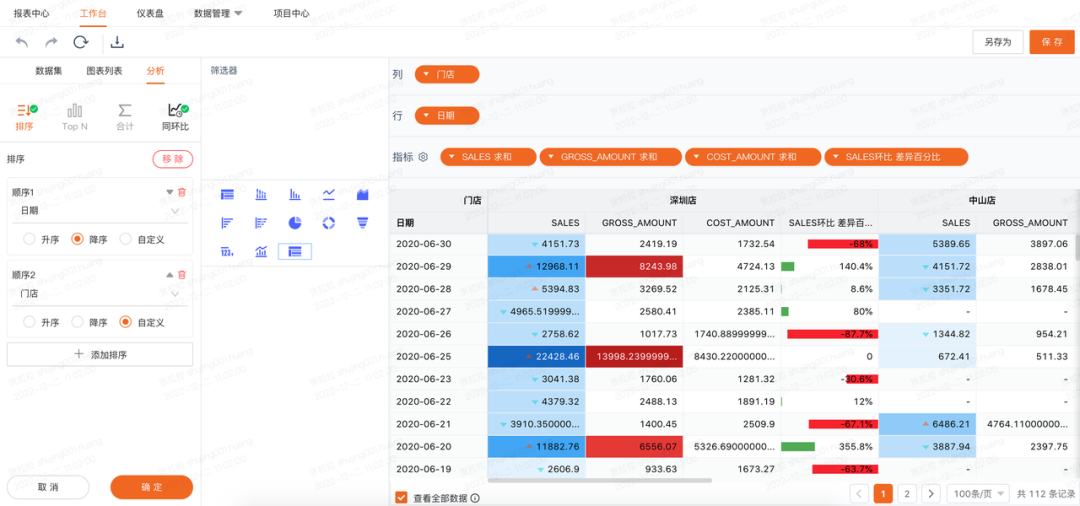Select the donut chart type
This screenshot has height=506, width=1080.
(x=329, y=222)
